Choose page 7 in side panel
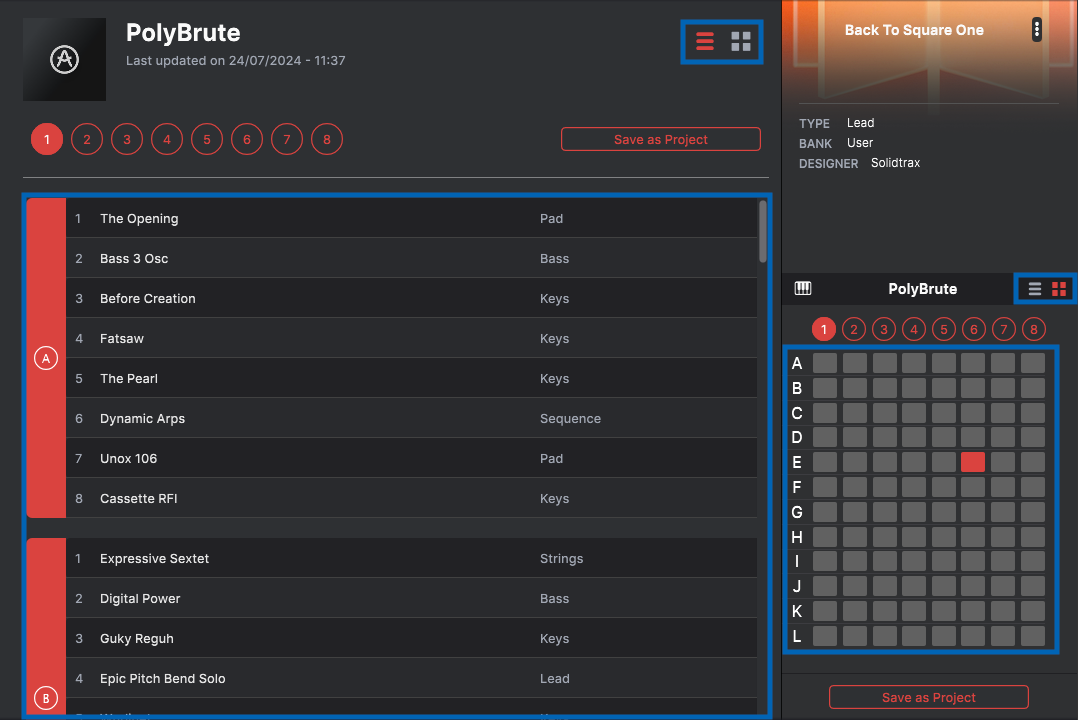This screenshot has width=1078, height=720. tap(1004, 329)
